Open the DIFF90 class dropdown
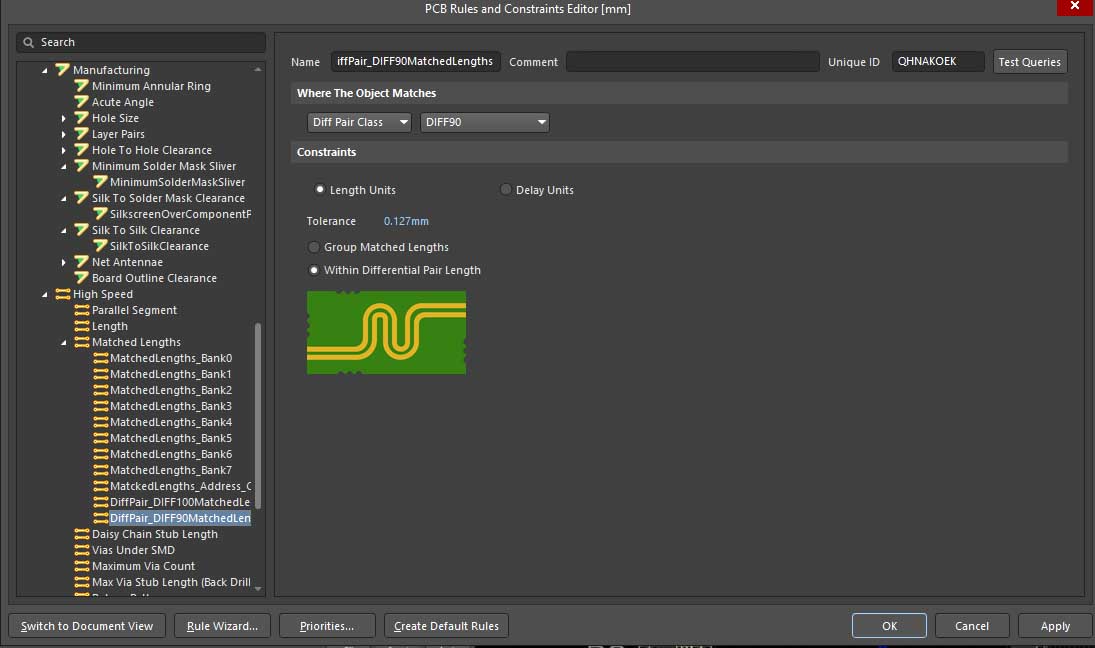1095x648 pixels. pyautogui.click(x=485, y=122)
